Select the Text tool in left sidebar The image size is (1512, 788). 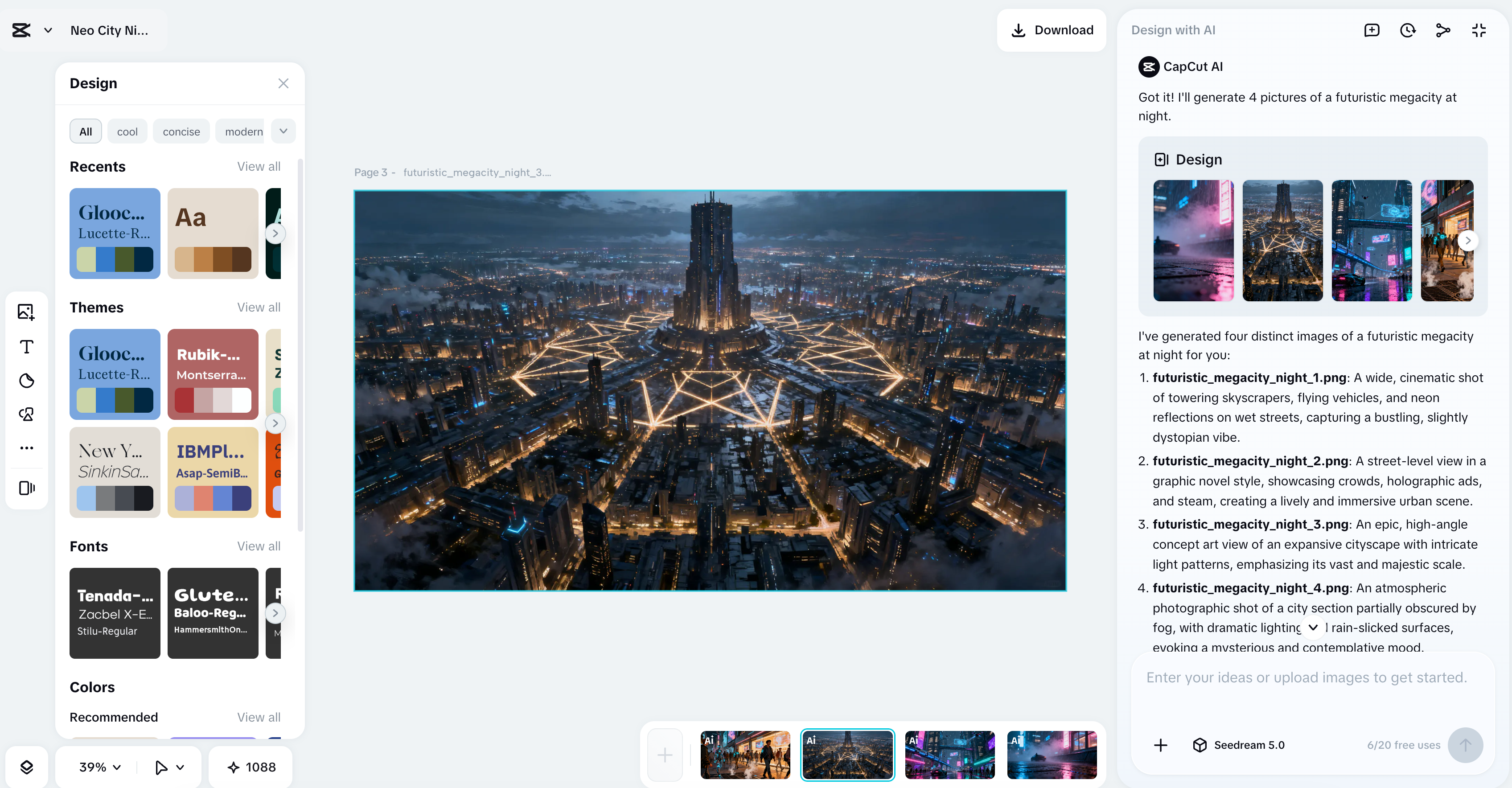(26, 346)
